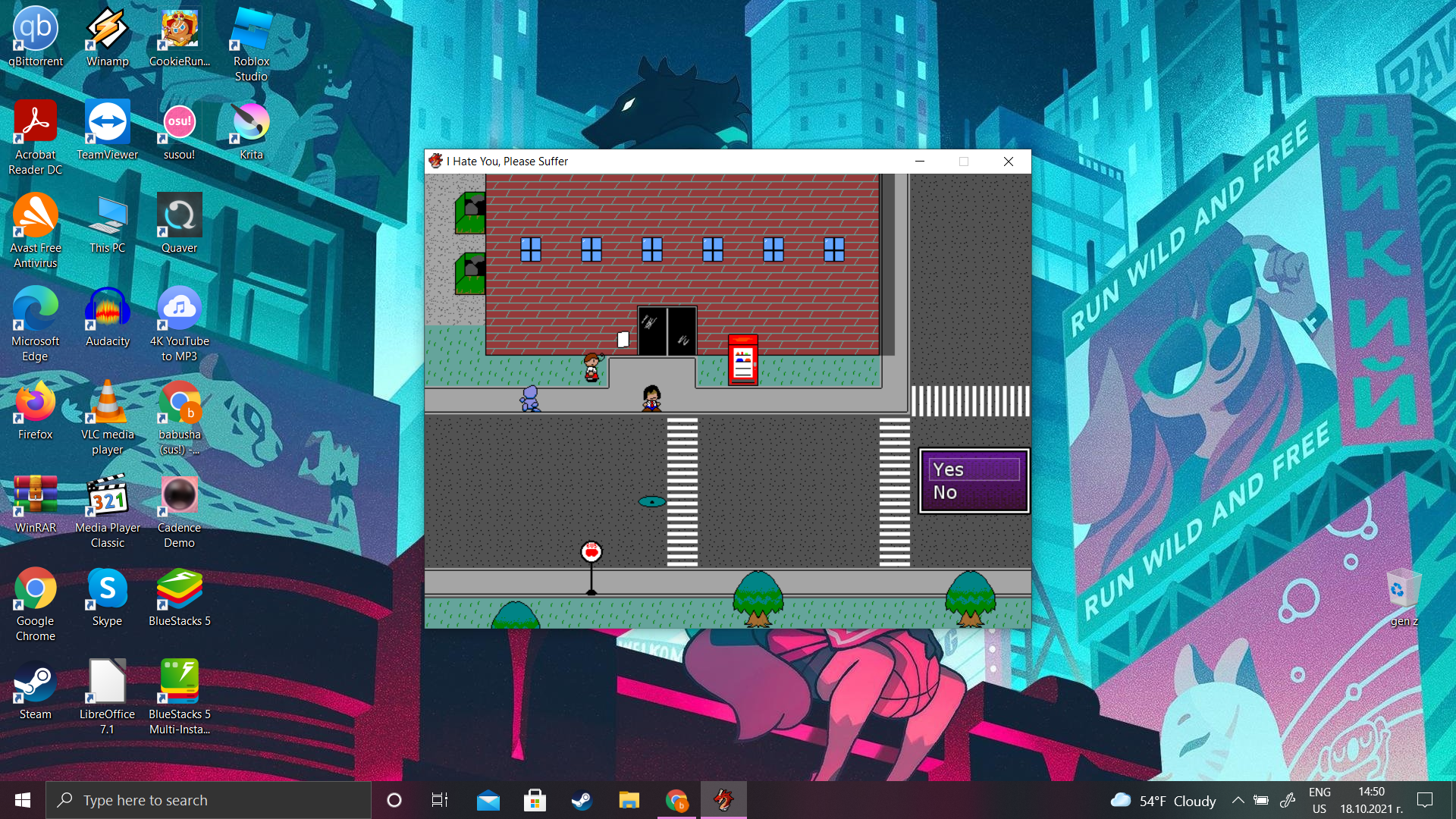
Task: Select Google Chrome desktop icon
Action: coord(36,604)
